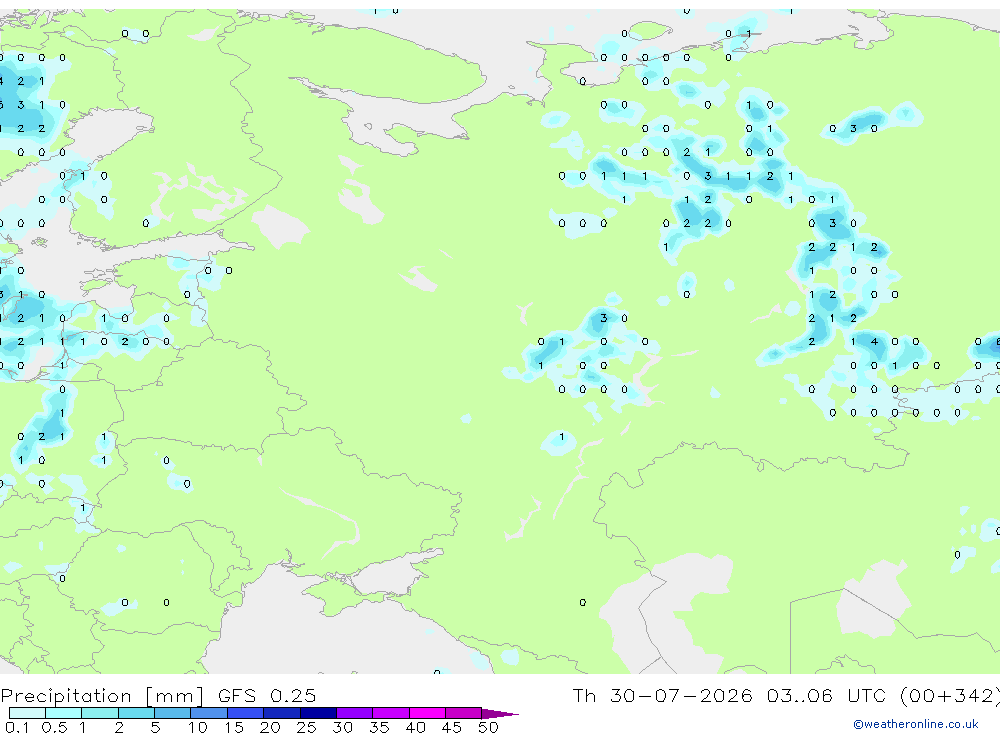
Task: Select the '50' legend scale label
Action: click(x=488, y=727)
